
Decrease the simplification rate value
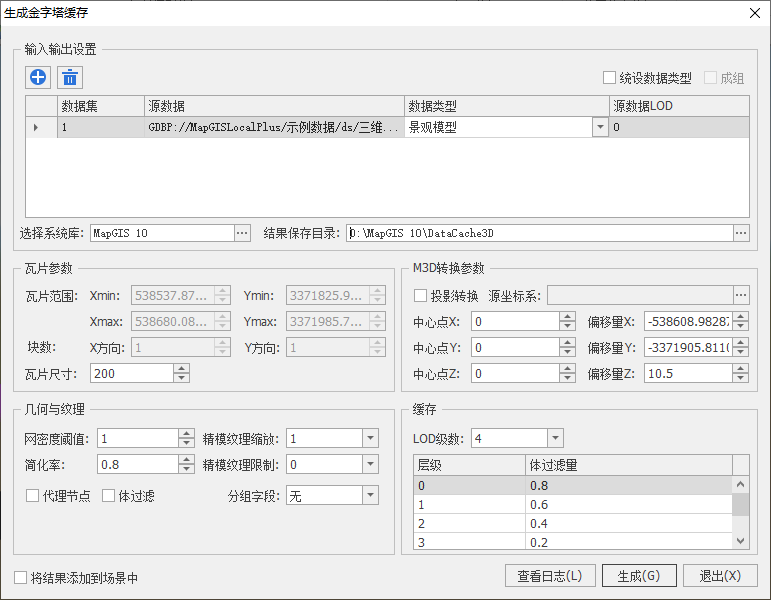186,469
